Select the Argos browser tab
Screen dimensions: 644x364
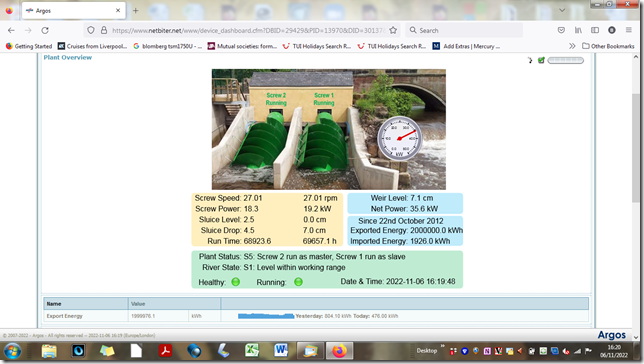[74, 11]
